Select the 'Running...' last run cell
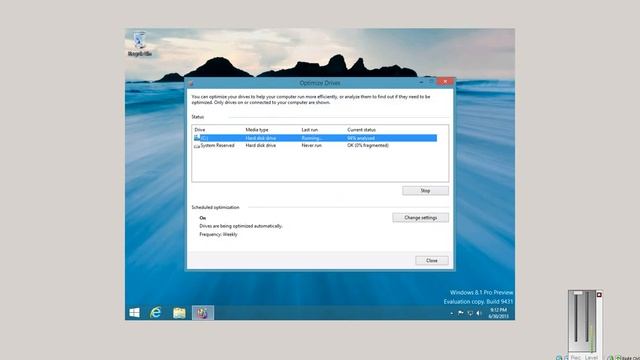Screen dimensions: 640x360 coord(312,138)
